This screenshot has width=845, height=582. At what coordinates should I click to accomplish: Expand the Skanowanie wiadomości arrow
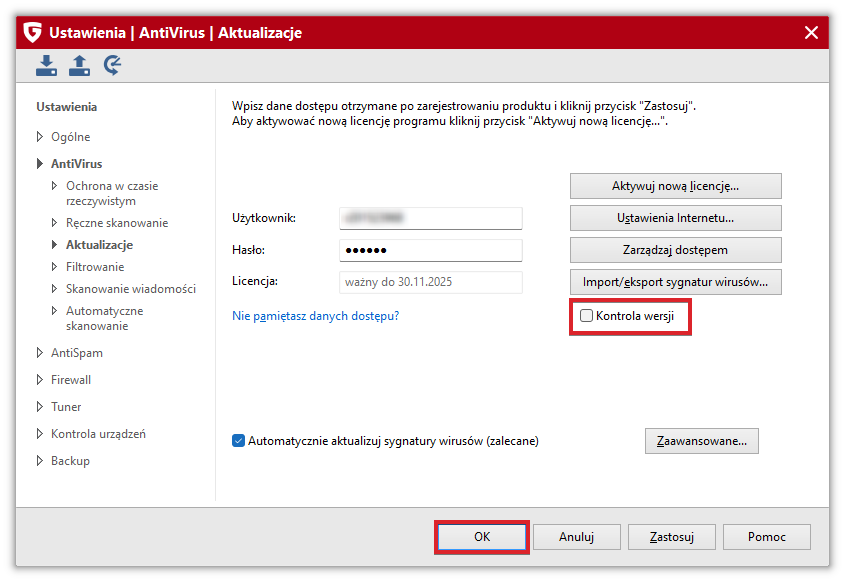click(x=54, y=289)
